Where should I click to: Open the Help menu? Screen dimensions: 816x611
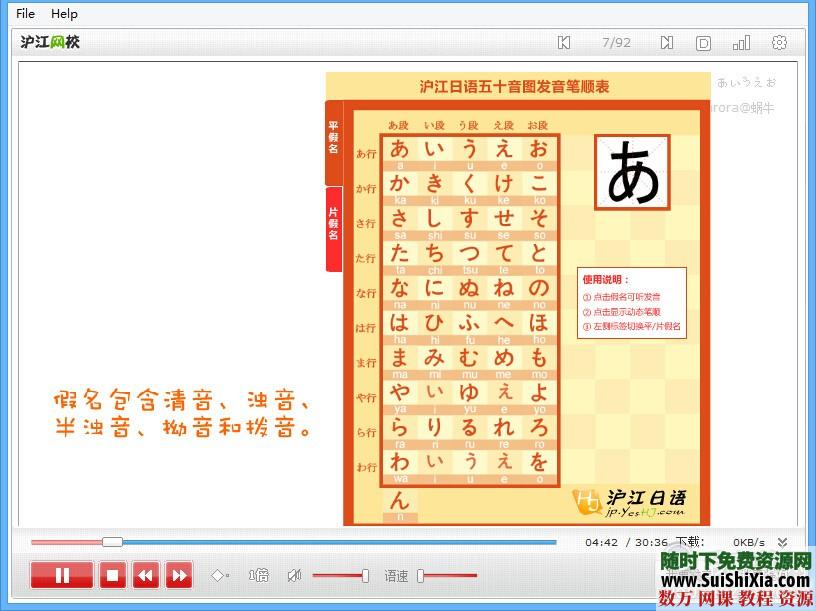pos(64,13)
